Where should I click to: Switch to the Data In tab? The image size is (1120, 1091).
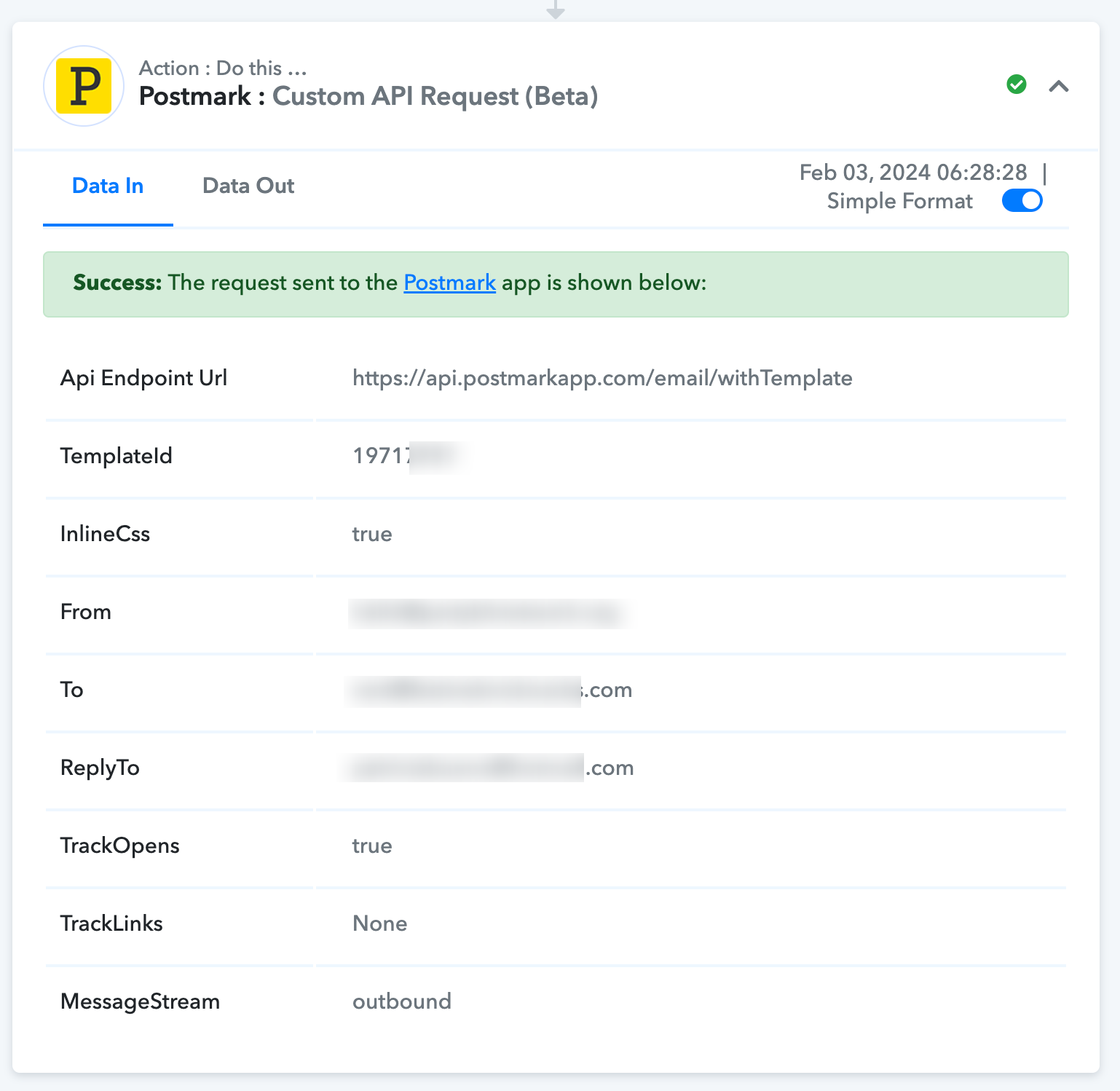pyautogui.click(x=108, y=186)
